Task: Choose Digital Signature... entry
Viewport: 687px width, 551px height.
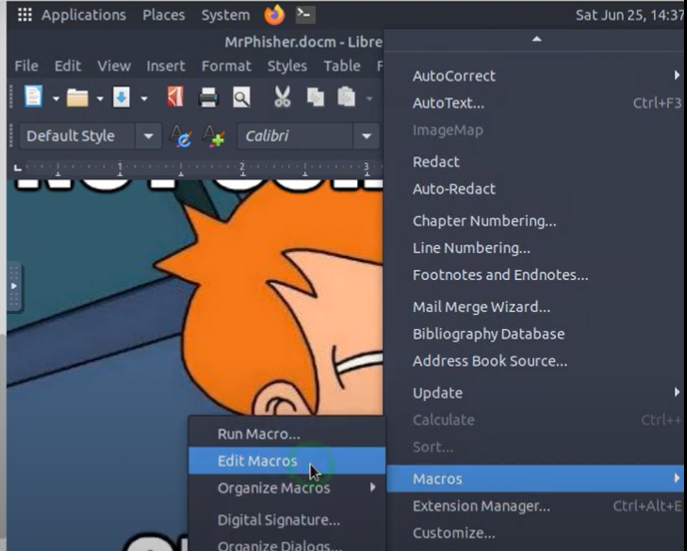Action: 287,520
